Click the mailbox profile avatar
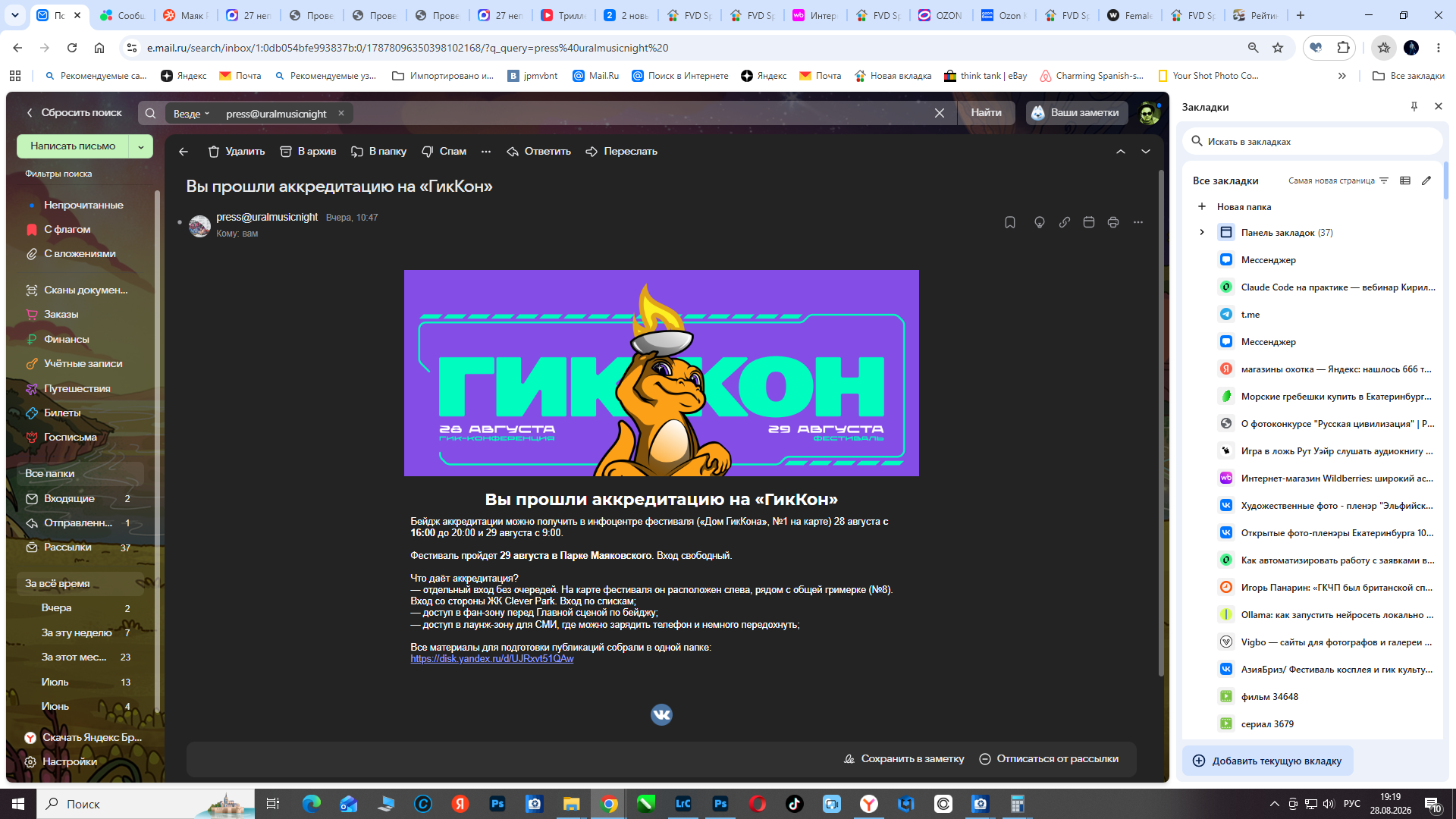Image resolution: width=1456 pixels, height=819 pixels. pos(1149,113)
